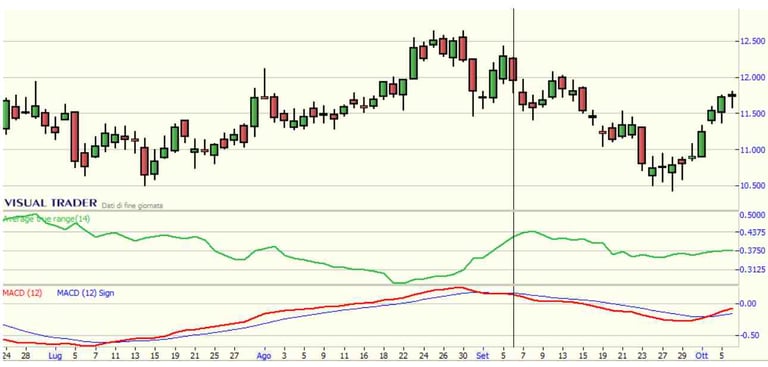Click the '22' date label on time axis
The width and height of the screenshot is (768, 367).
click(x=404, y=356)
